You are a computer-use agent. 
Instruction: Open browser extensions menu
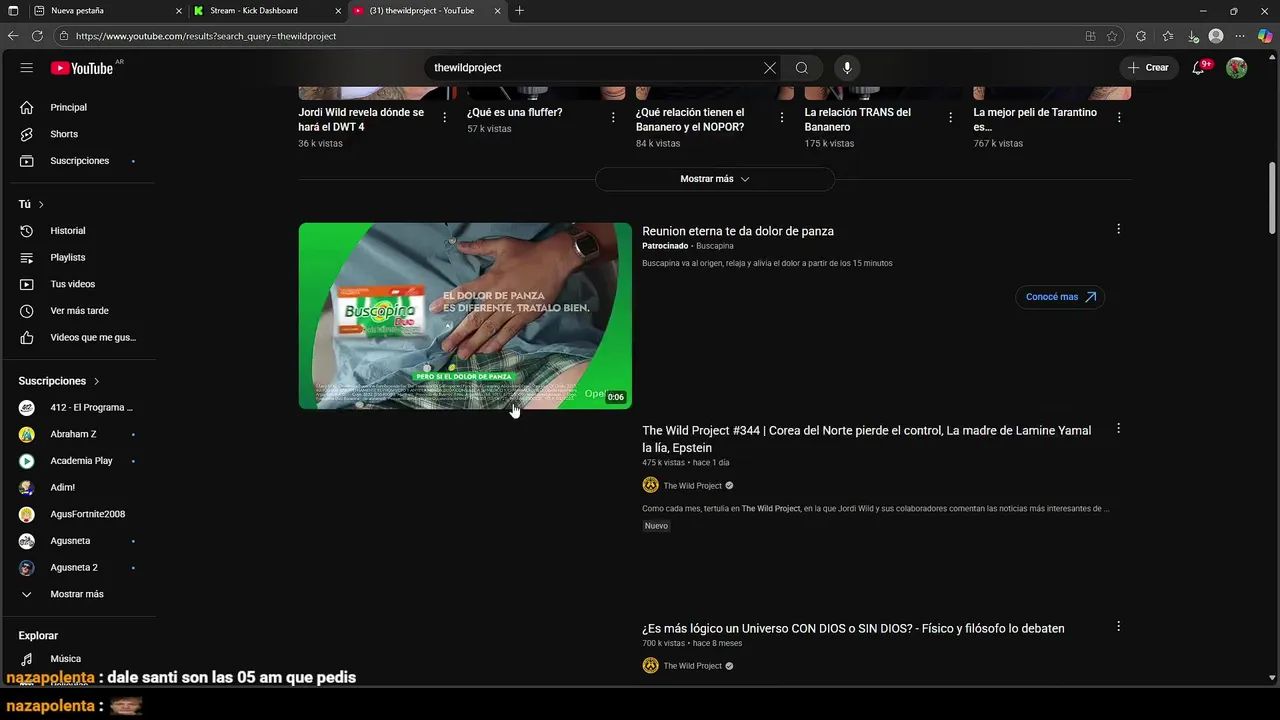(x=1141, y=36)
